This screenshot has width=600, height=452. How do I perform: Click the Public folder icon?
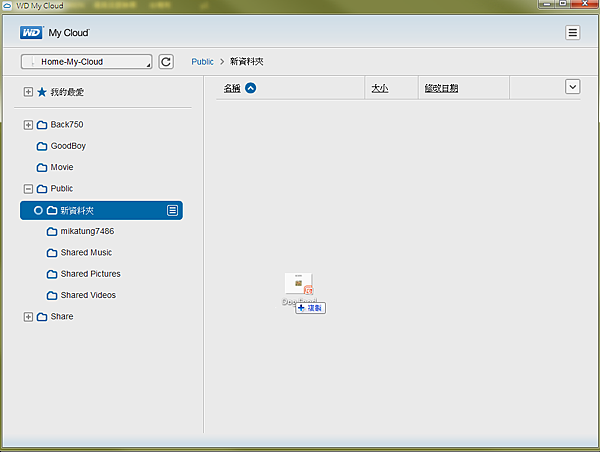(x=42, y=189)
